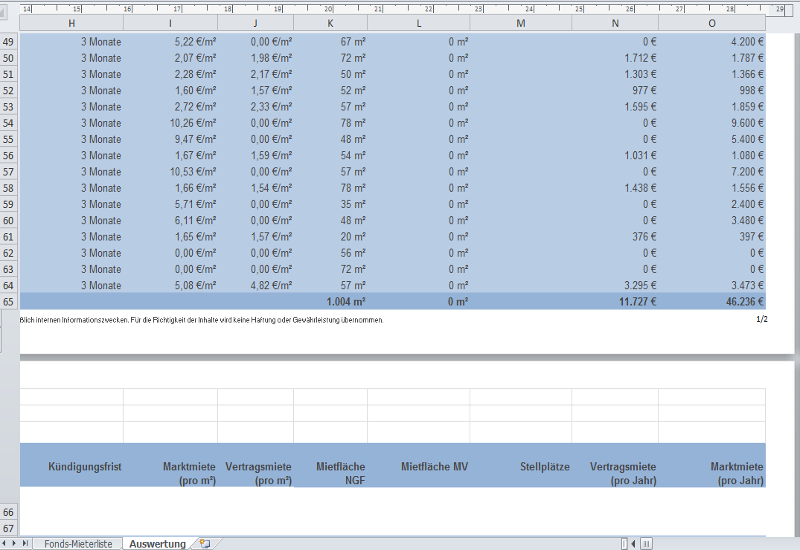Click the Kündigungsfrist header cell
This screenshot has width=800, height=550.
point(71,465)
